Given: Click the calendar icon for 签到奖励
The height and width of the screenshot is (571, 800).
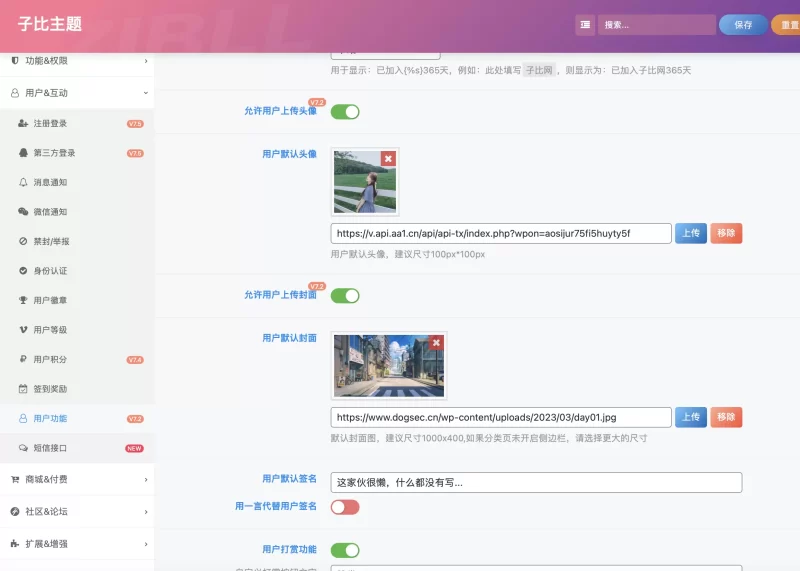Looking at the screenshot, I should (23, 389).
